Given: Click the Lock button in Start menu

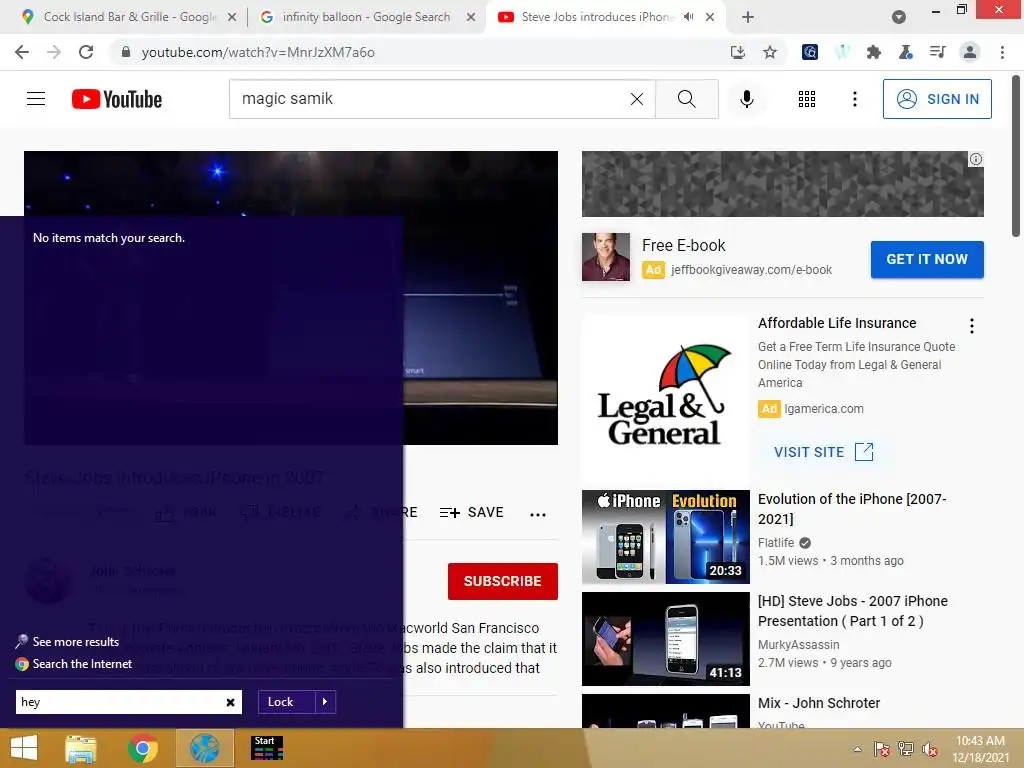Looking at the screenshot, I should click(287, 702).
